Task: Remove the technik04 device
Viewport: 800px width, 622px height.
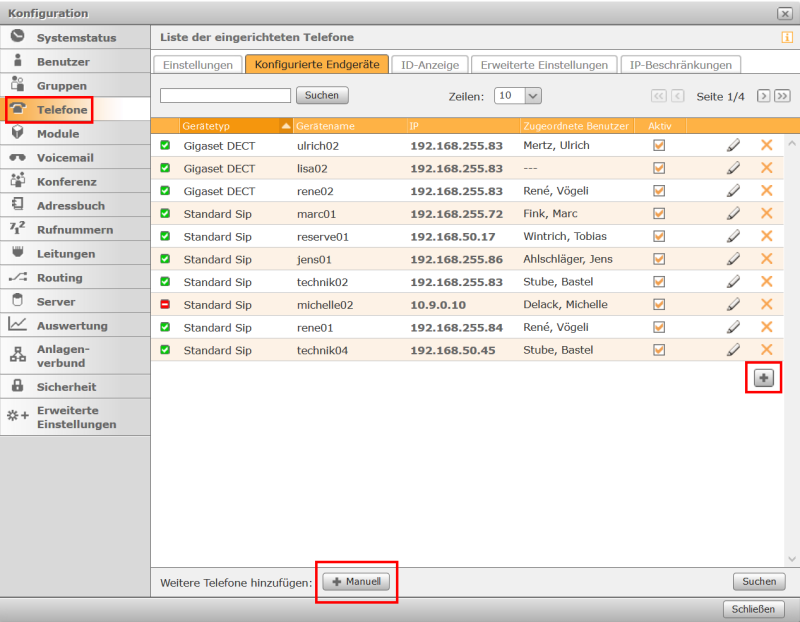Action: pyautogui.click(x=766, y=350)
